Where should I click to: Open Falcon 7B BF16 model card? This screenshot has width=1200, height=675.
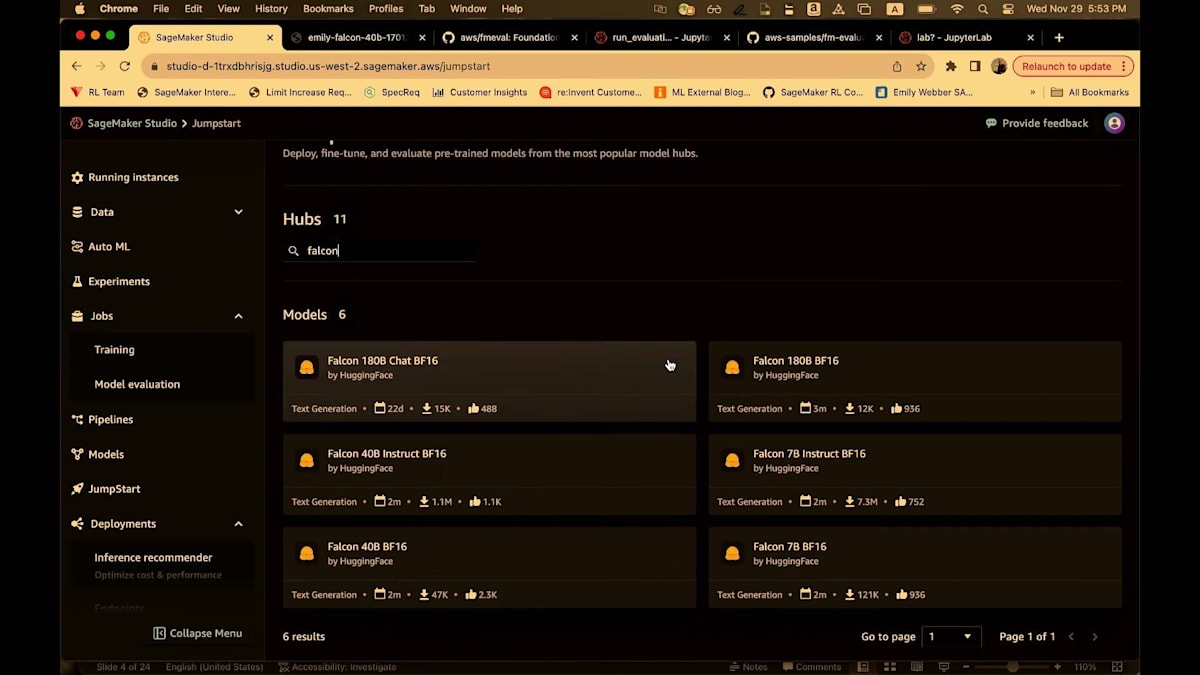pyautogui.click(x=915, y=567)
